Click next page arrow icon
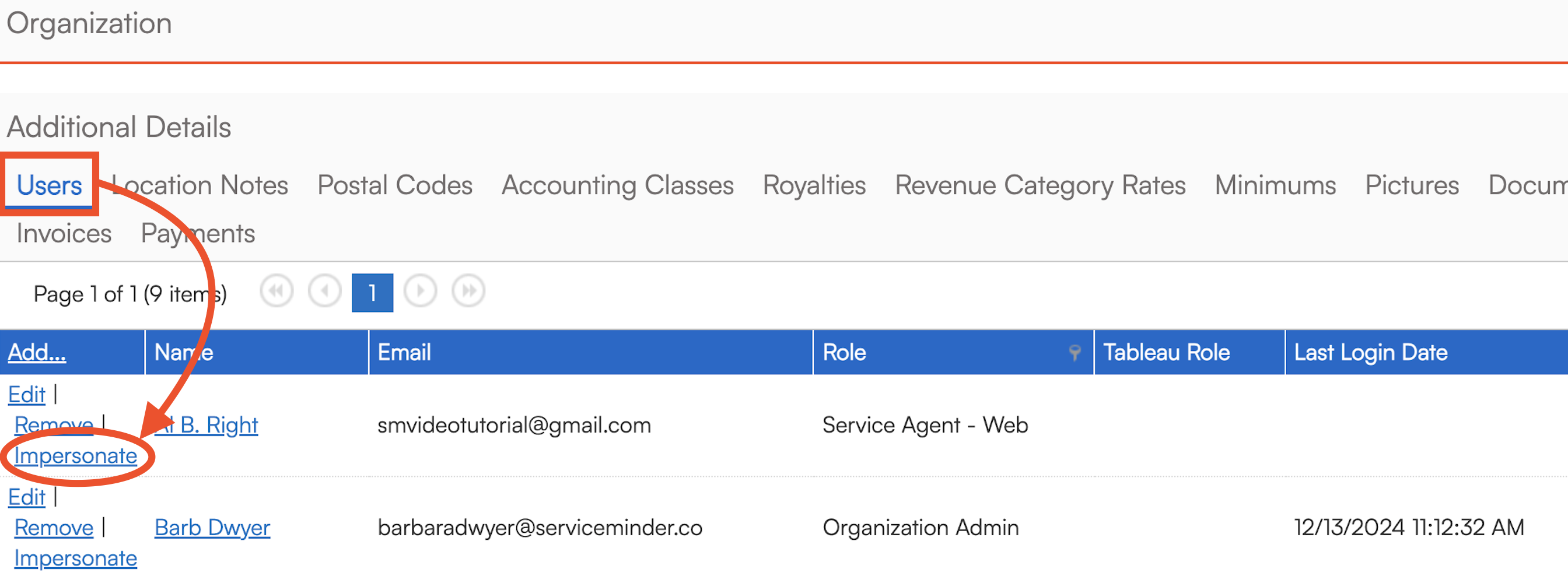 coord(420,291)
